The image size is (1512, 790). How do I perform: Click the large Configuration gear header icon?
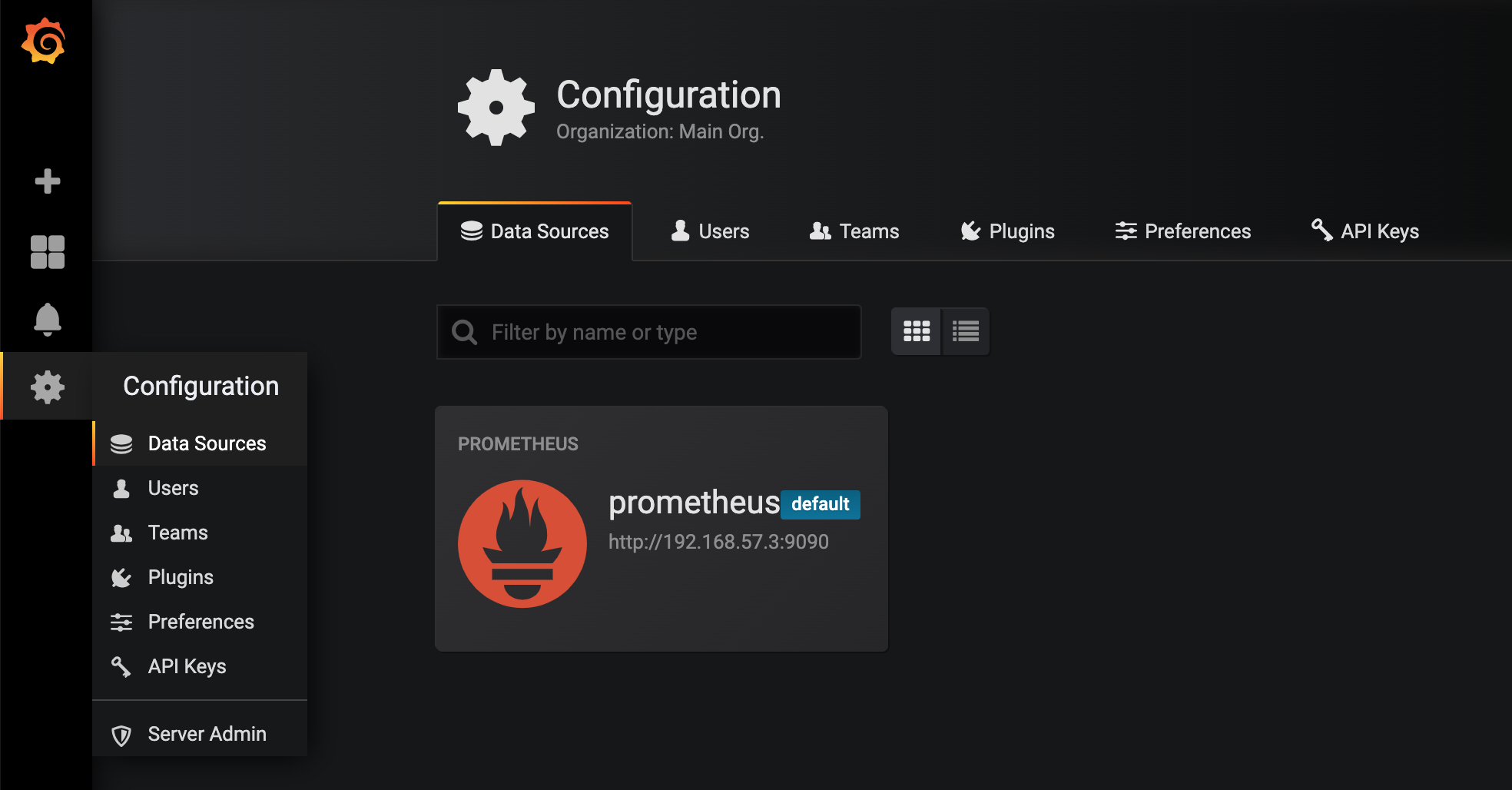click(x=496, y=108)
